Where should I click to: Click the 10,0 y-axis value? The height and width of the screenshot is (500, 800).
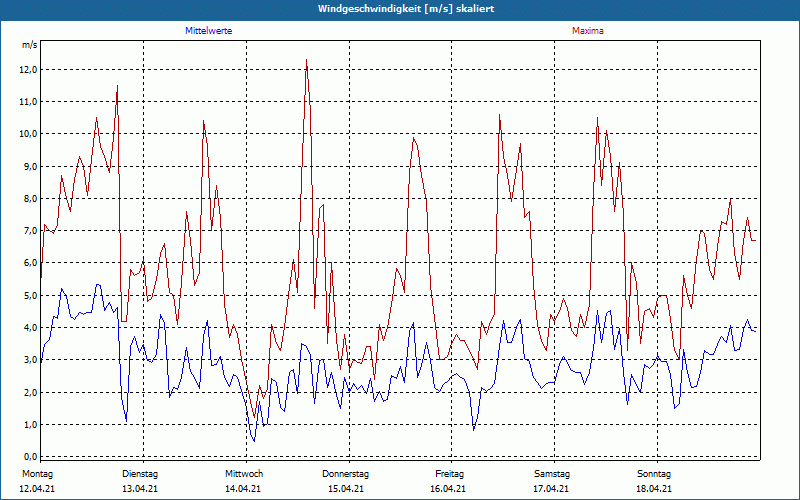(28, 134)
